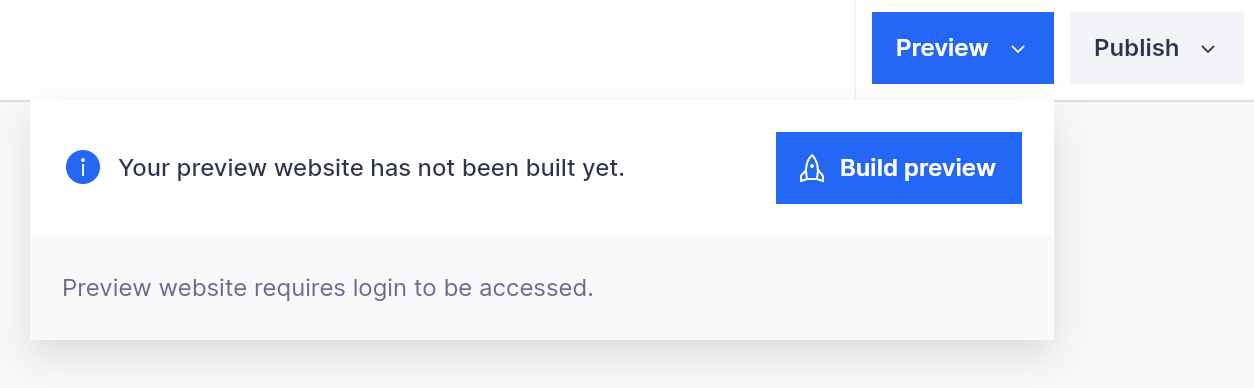This screenshot has height=388, width=1254.
Task: Click the blue info circle icon
Action: click(83, 167)
